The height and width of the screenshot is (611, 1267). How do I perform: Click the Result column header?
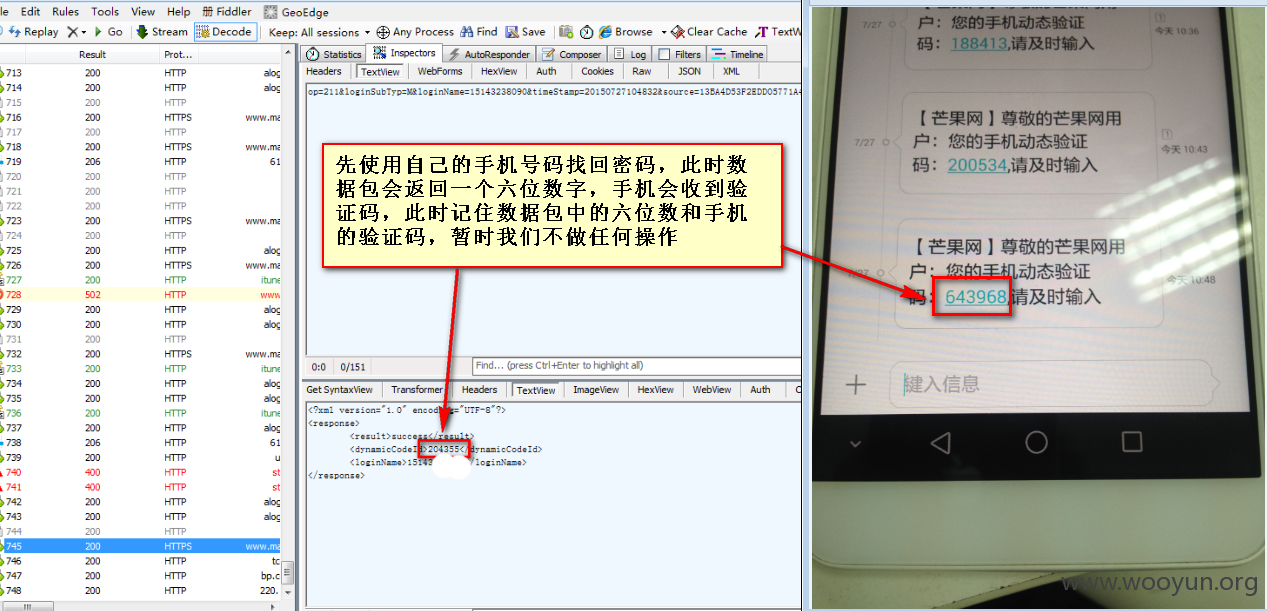pyautogui.click(x=93, y=55)
